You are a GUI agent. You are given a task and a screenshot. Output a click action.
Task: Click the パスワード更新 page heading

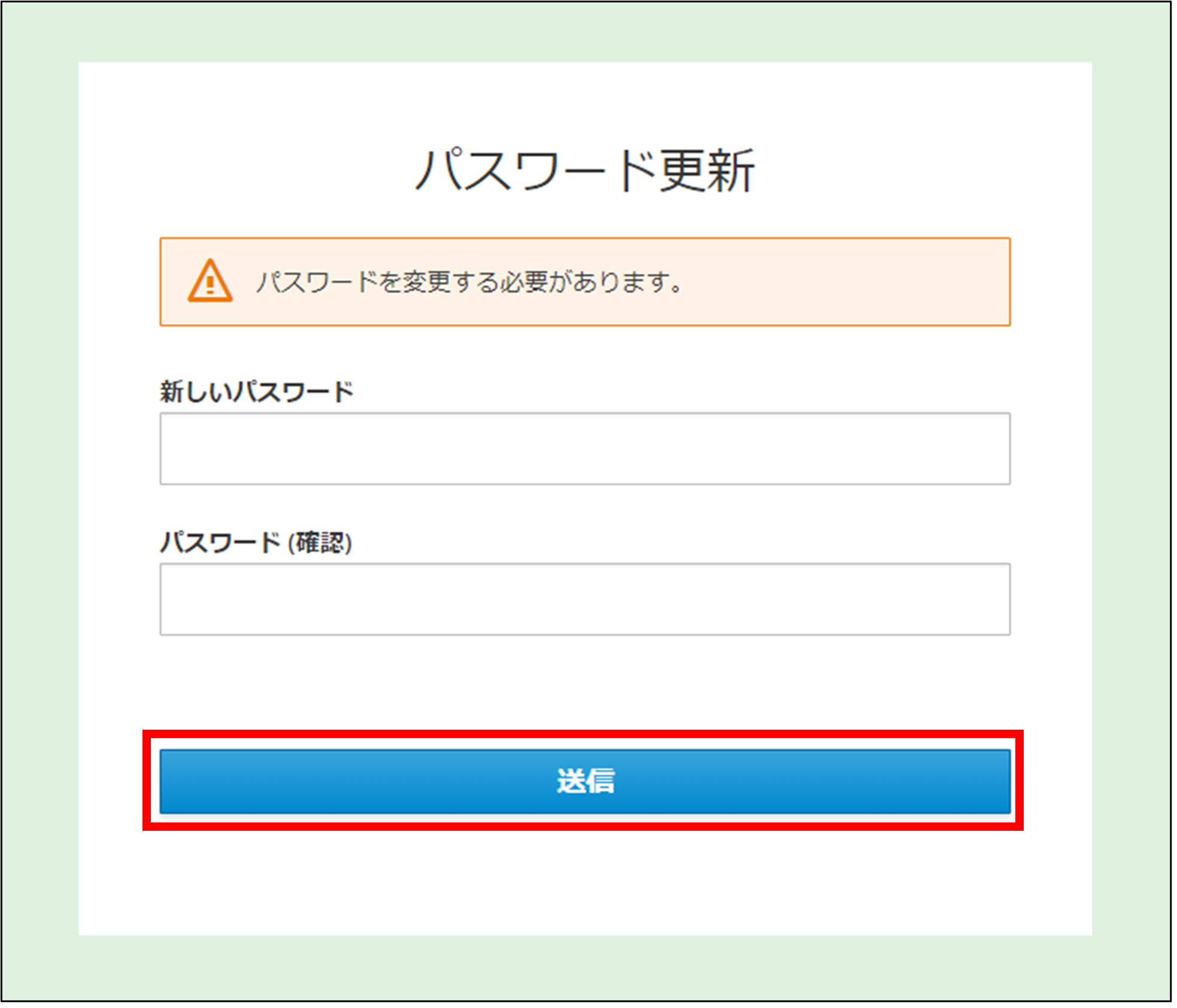[585, 171]
